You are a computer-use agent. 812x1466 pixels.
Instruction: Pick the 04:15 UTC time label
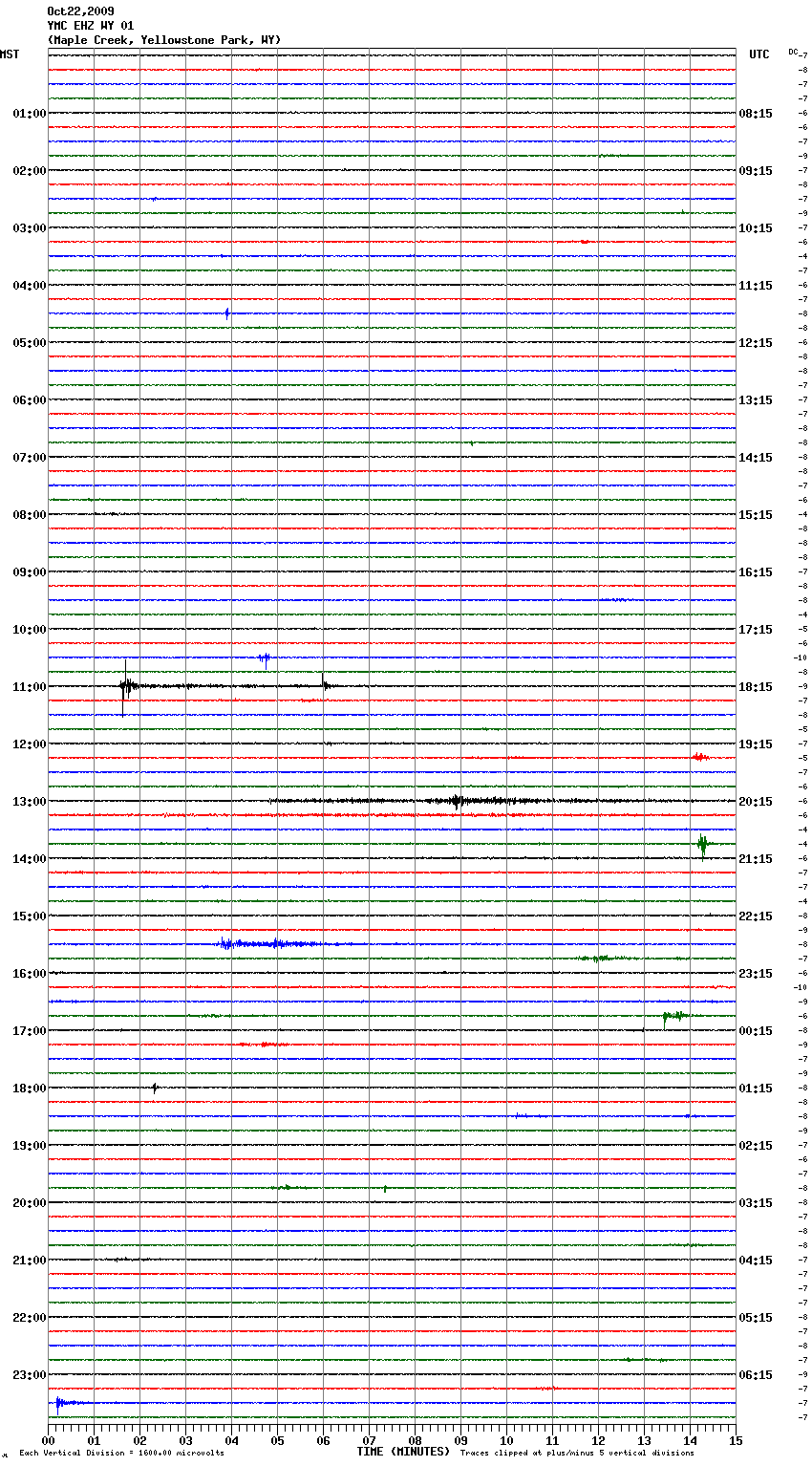[x=756, y=1261]
